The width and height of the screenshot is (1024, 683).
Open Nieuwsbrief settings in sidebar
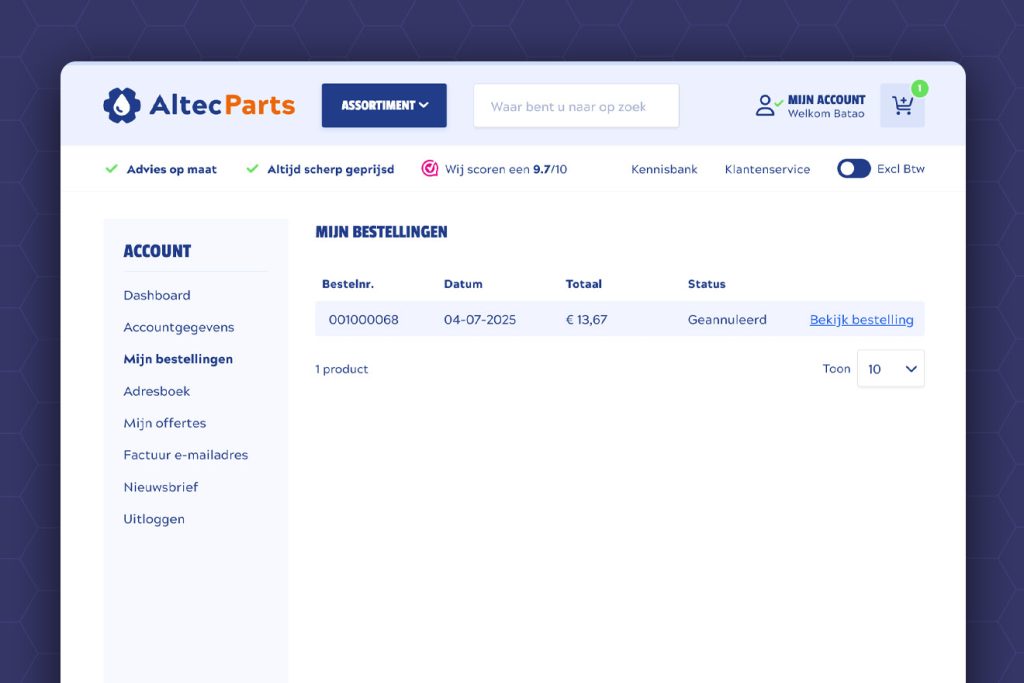[161, 487]
